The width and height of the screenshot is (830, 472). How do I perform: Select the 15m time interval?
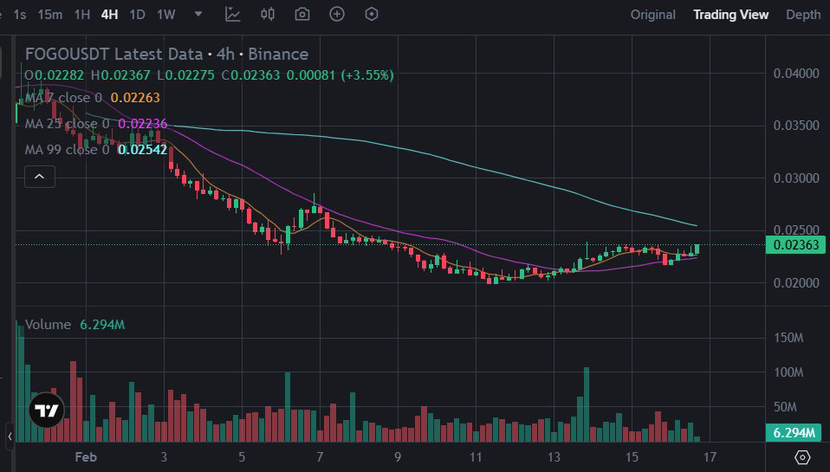tap(50, 15)
